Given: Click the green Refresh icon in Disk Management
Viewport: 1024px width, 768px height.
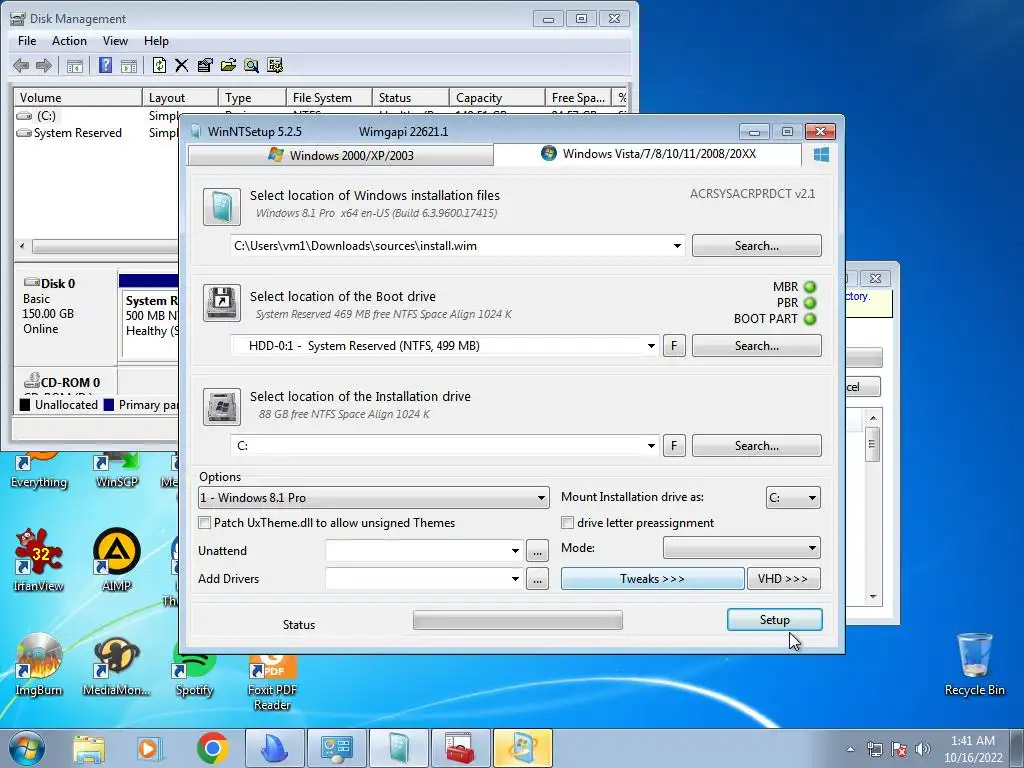Looking at the screenshot, I should click(159, 65).
